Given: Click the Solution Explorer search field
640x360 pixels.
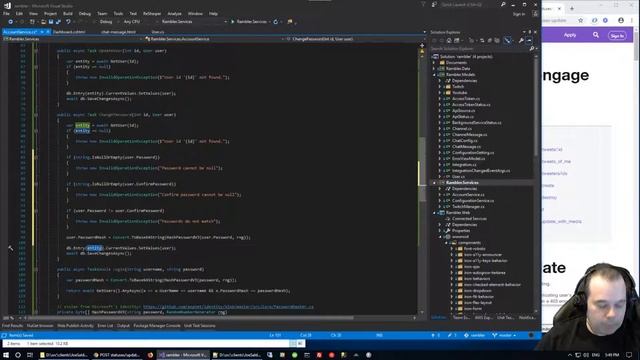Looking at the screenshot, I should [x=480, y=49].
